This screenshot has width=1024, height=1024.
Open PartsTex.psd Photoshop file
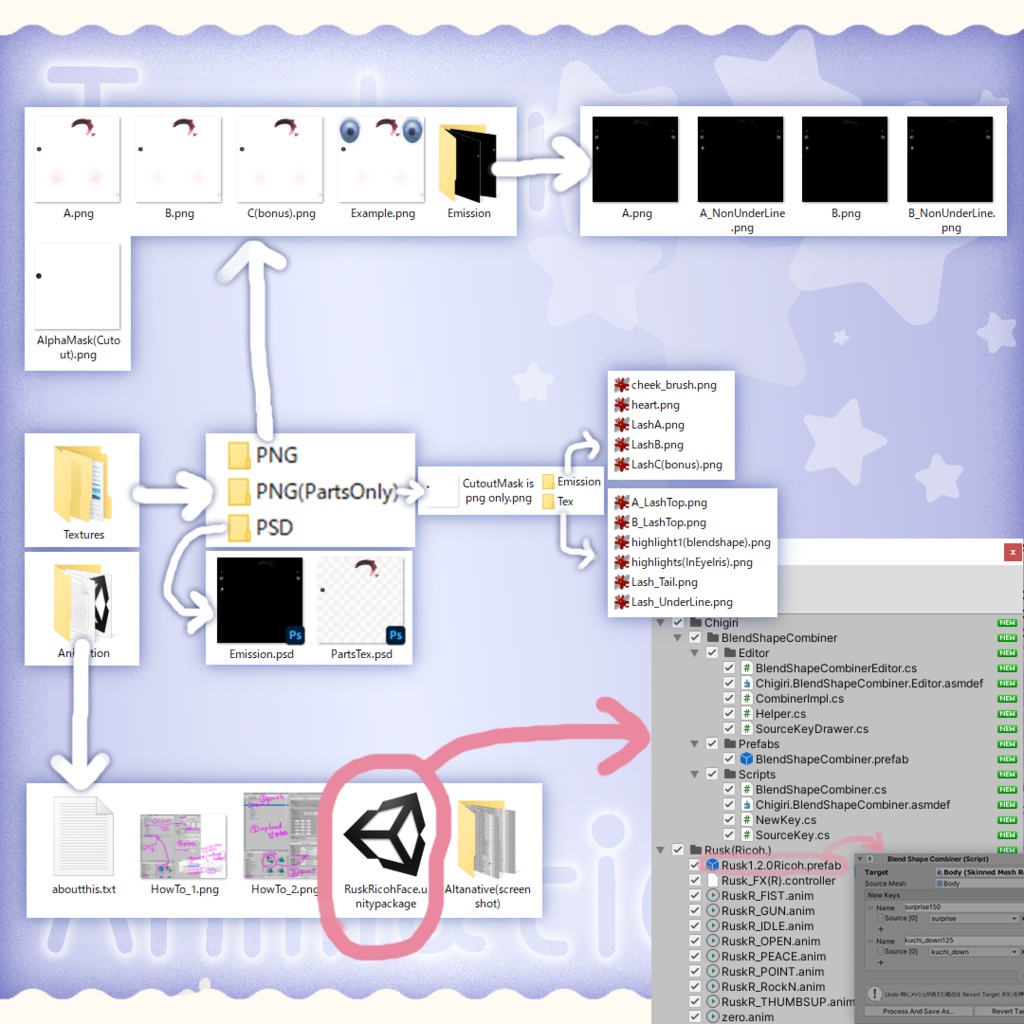click(361, 600)
